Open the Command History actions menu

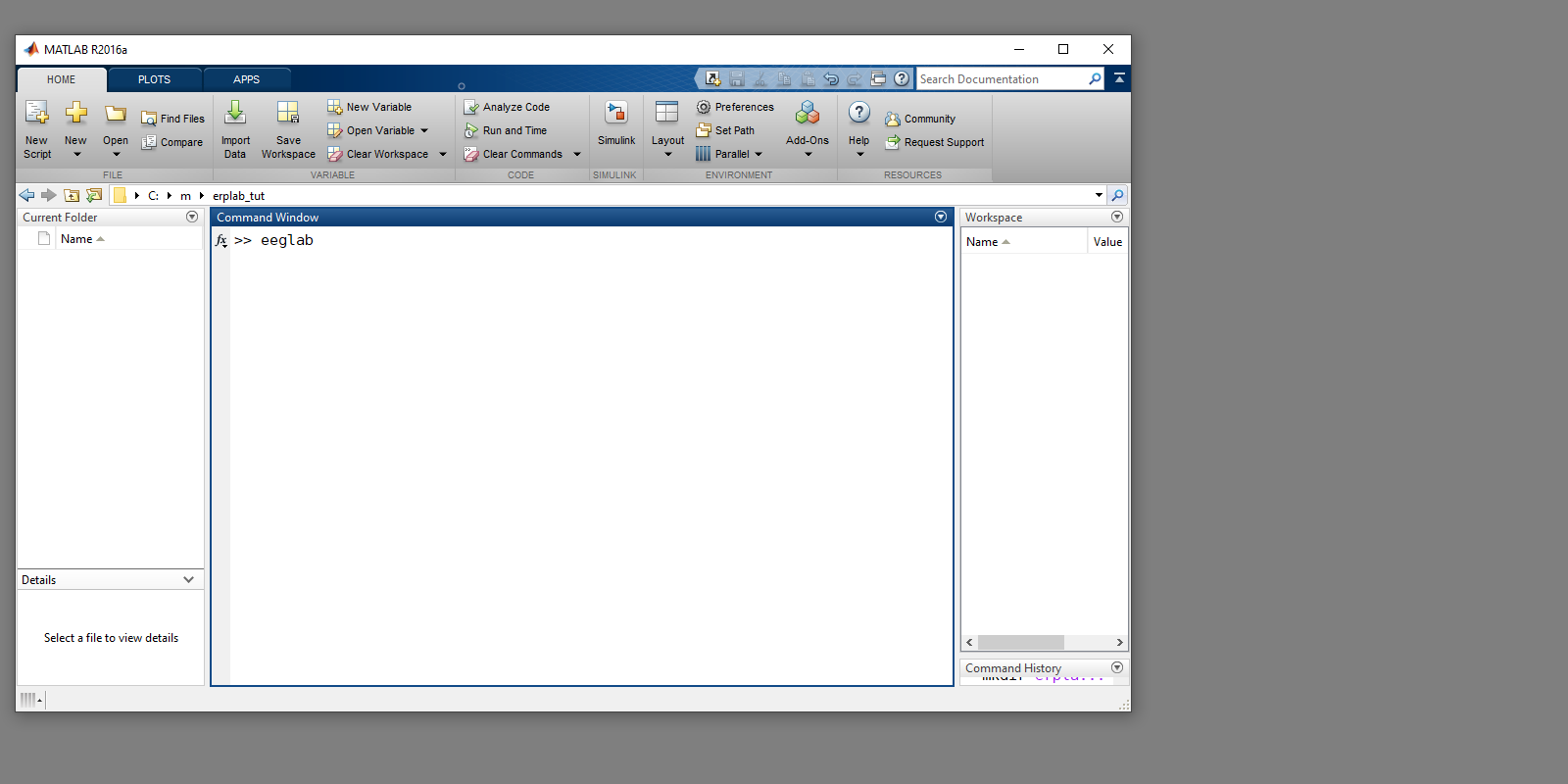click(x=1117, y=667)
